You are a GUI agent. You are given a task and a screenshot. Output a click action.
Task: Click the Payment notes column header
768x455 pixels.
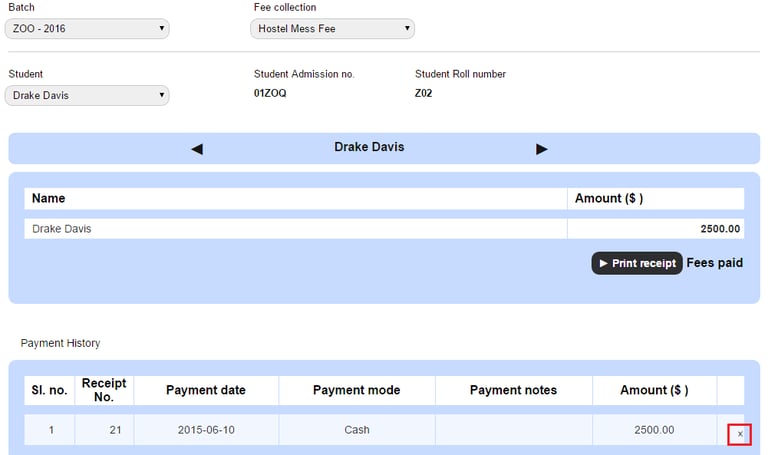pyautogui.click(x=513, y=390)
